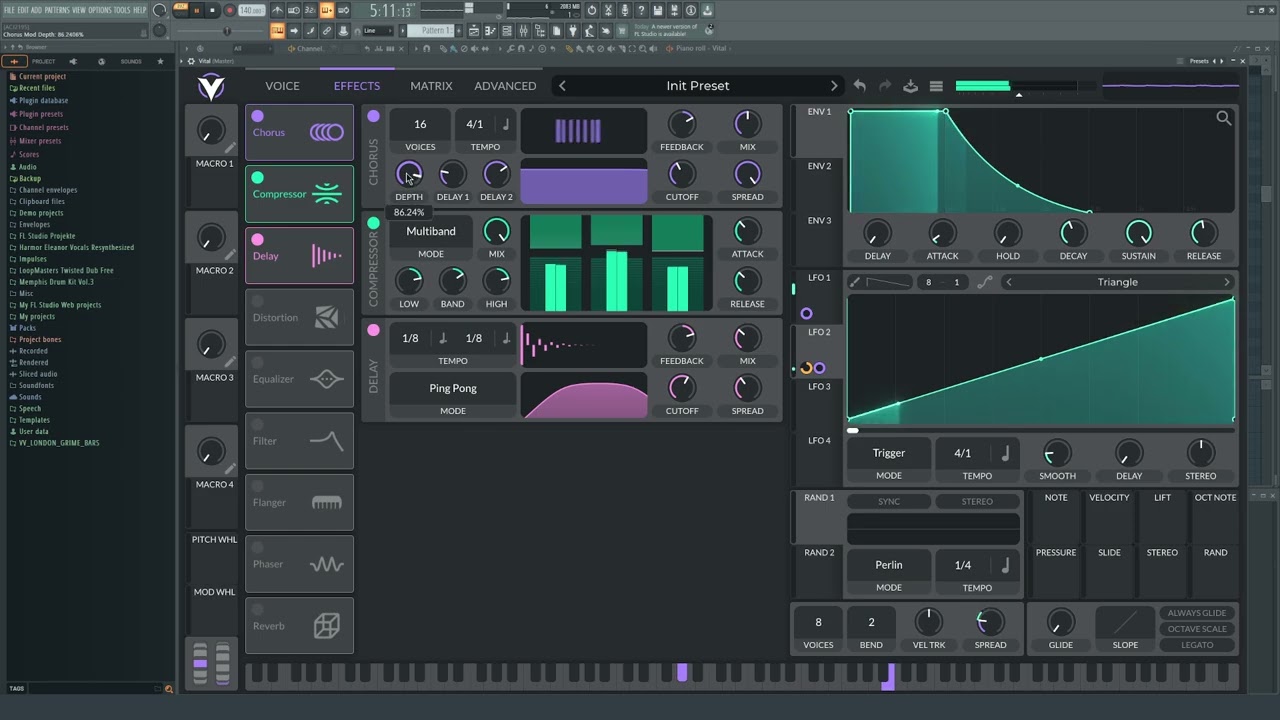Click the Phaser waveform icon
Viewport: 1280px width, 720px height.
pos(326,565)
